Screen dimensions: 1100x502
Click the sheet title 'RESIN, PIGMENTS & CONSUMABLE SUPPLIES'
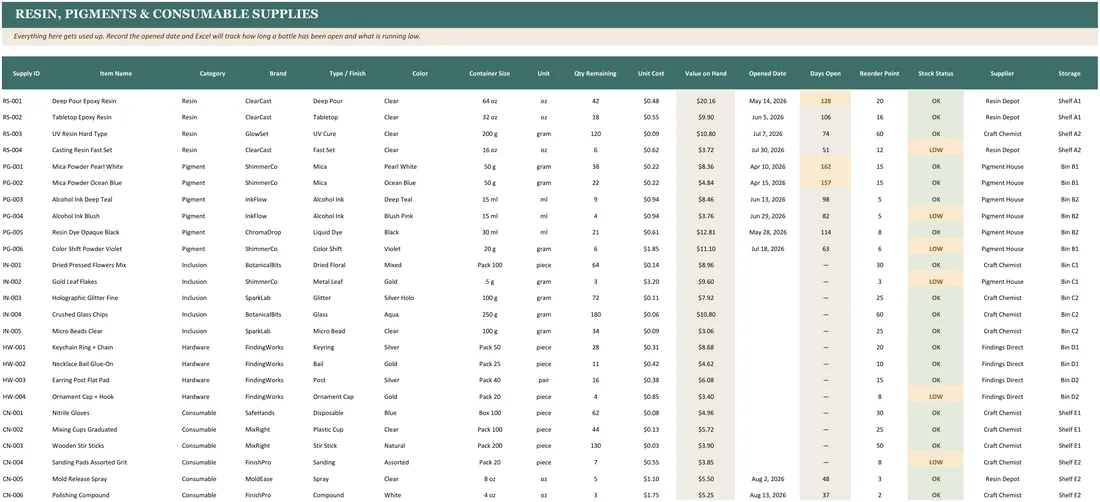coord(166,14)
